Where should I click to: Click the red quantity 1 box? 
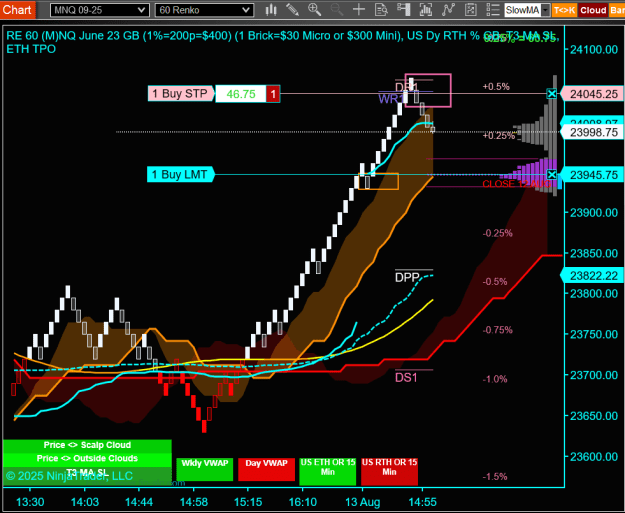273,94
